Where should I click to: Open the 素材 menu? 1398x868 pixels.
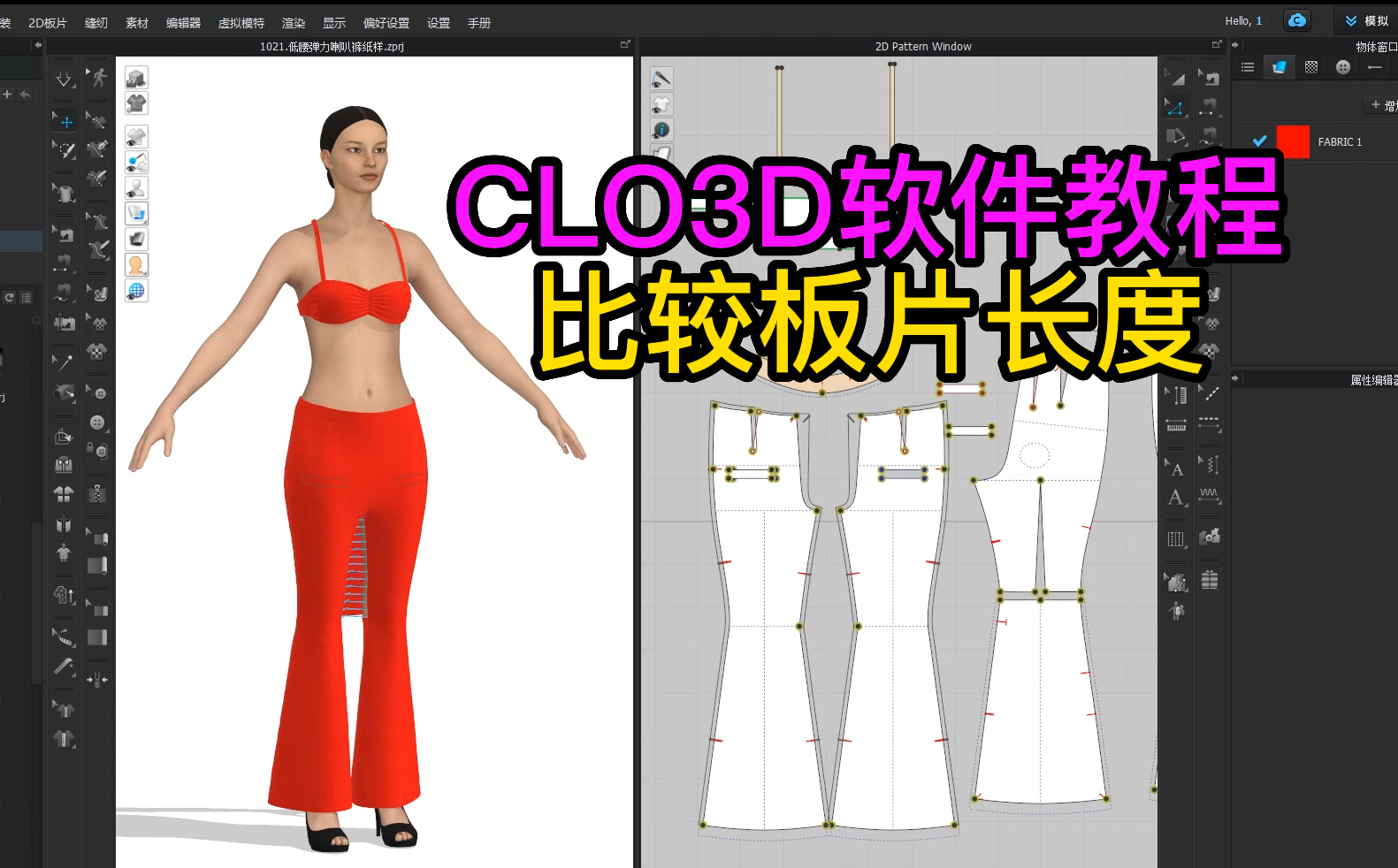click(137, 23)
